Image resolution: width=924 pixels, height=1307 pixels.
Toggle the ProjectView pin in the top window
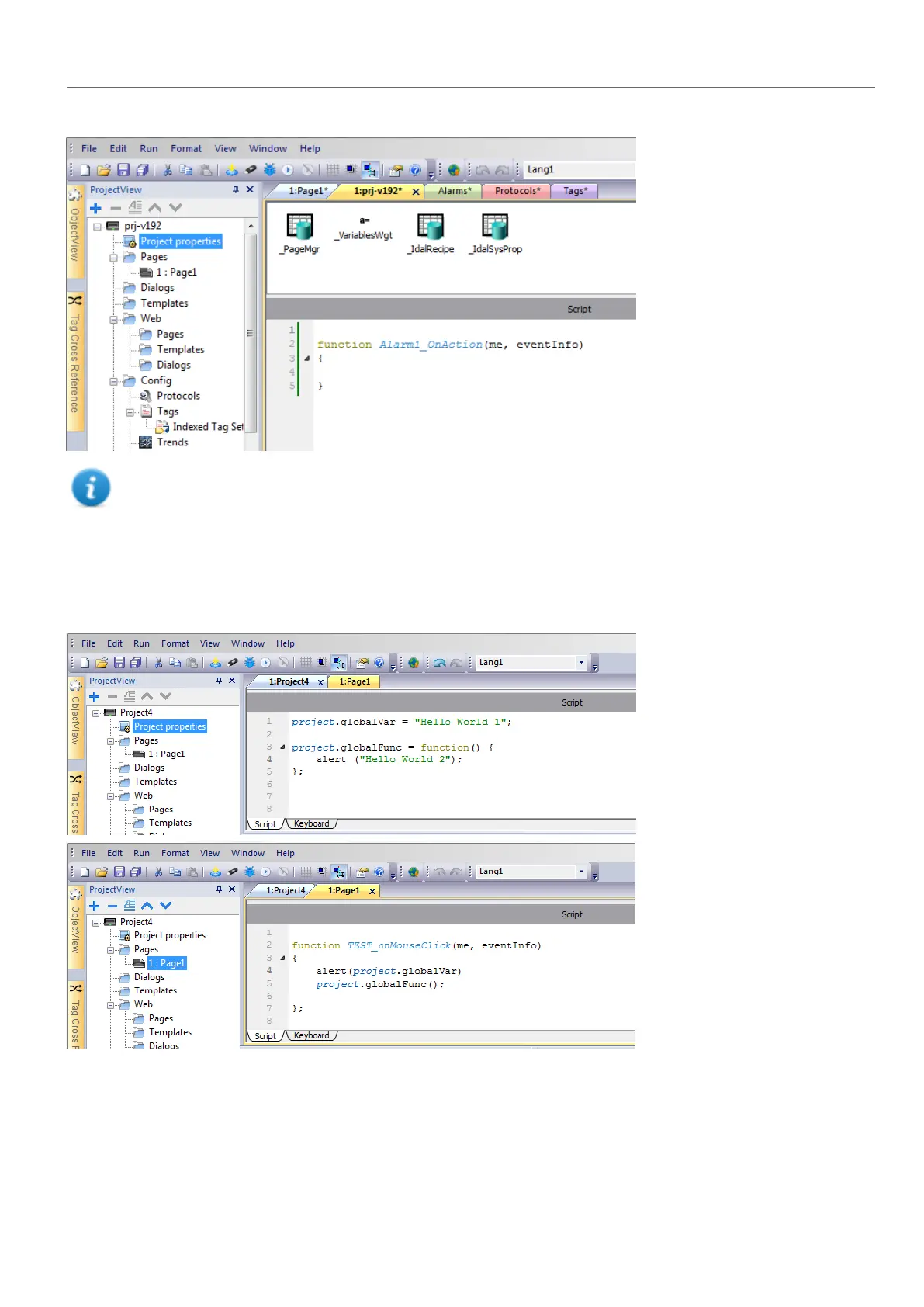click(x=236, y=189)
